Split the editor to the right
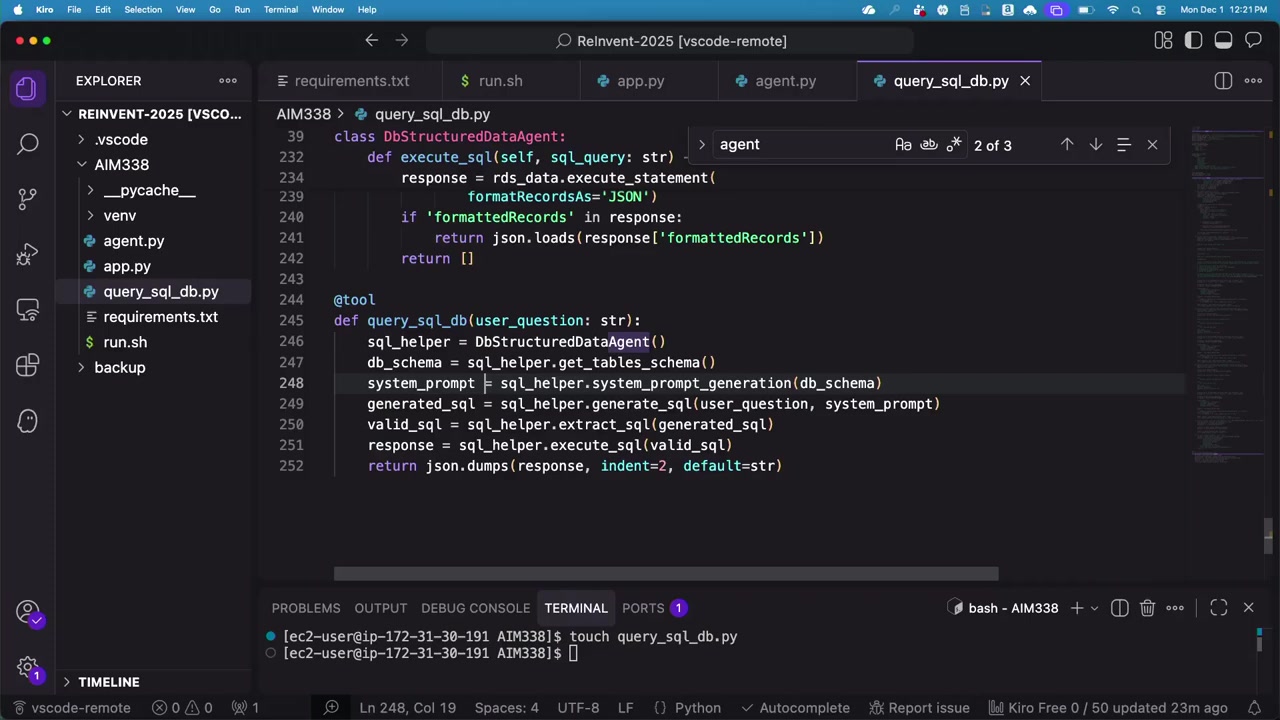1280x720 pixels. pyautogui.click(x=1223, y=81)
